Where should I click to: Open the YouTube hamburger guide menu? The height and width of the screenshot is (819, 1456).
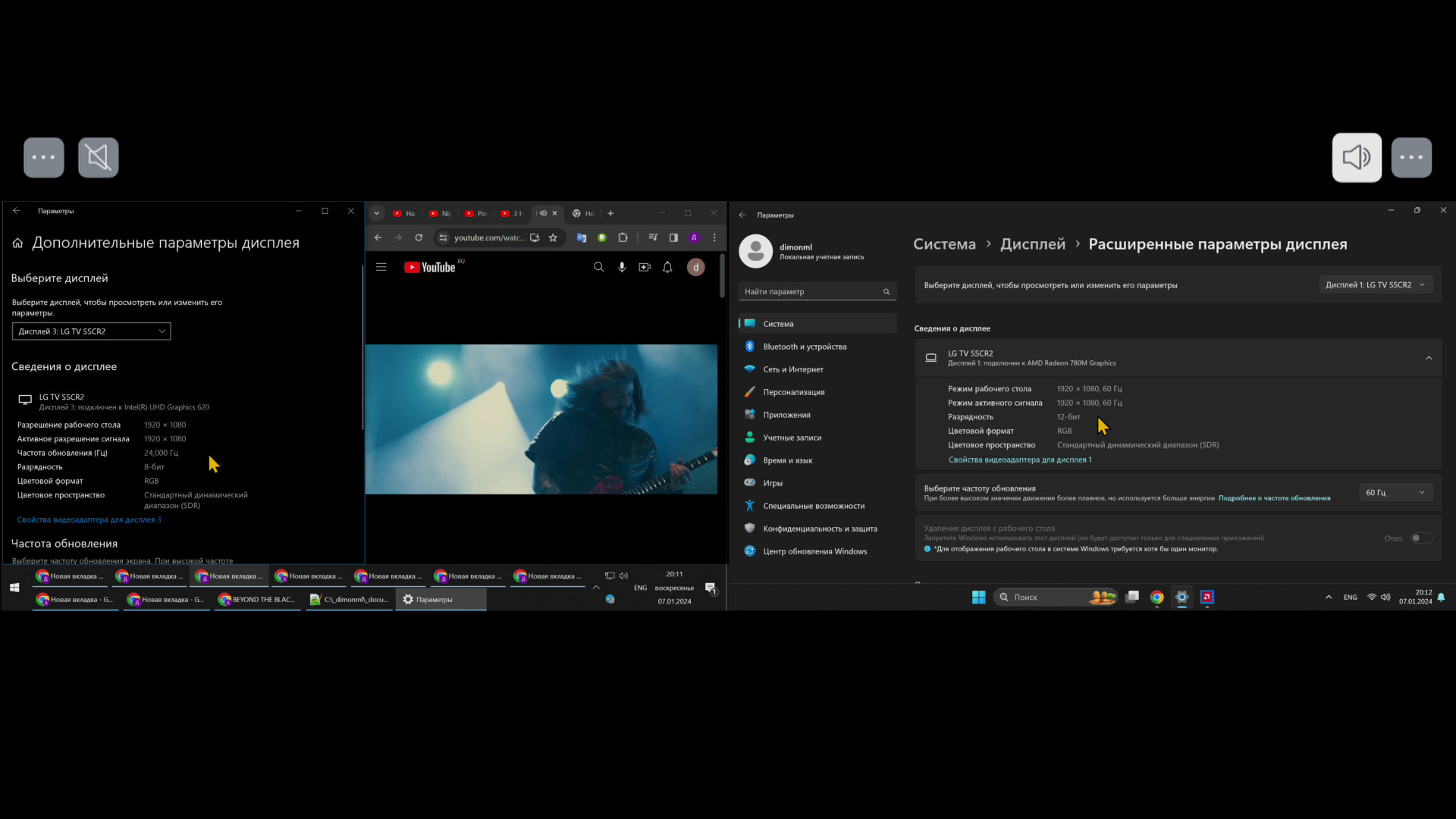click(381, 267)
